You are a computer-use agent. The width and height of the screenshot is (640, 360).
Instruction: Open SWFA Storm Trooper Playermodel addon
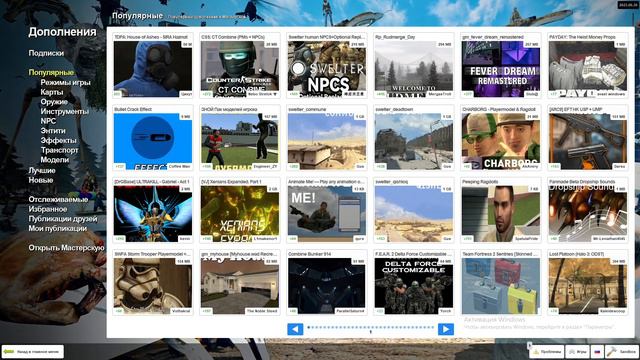coord(153,283)
